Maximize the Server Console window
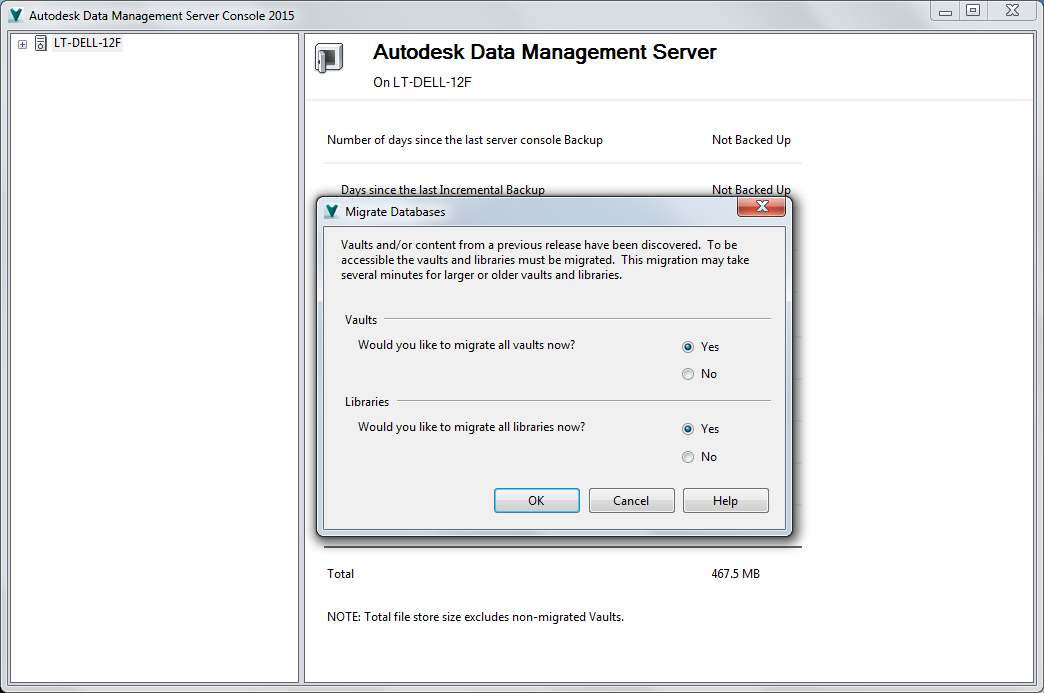Viewport: 1044px width, 693px height. tap(973, 11)
